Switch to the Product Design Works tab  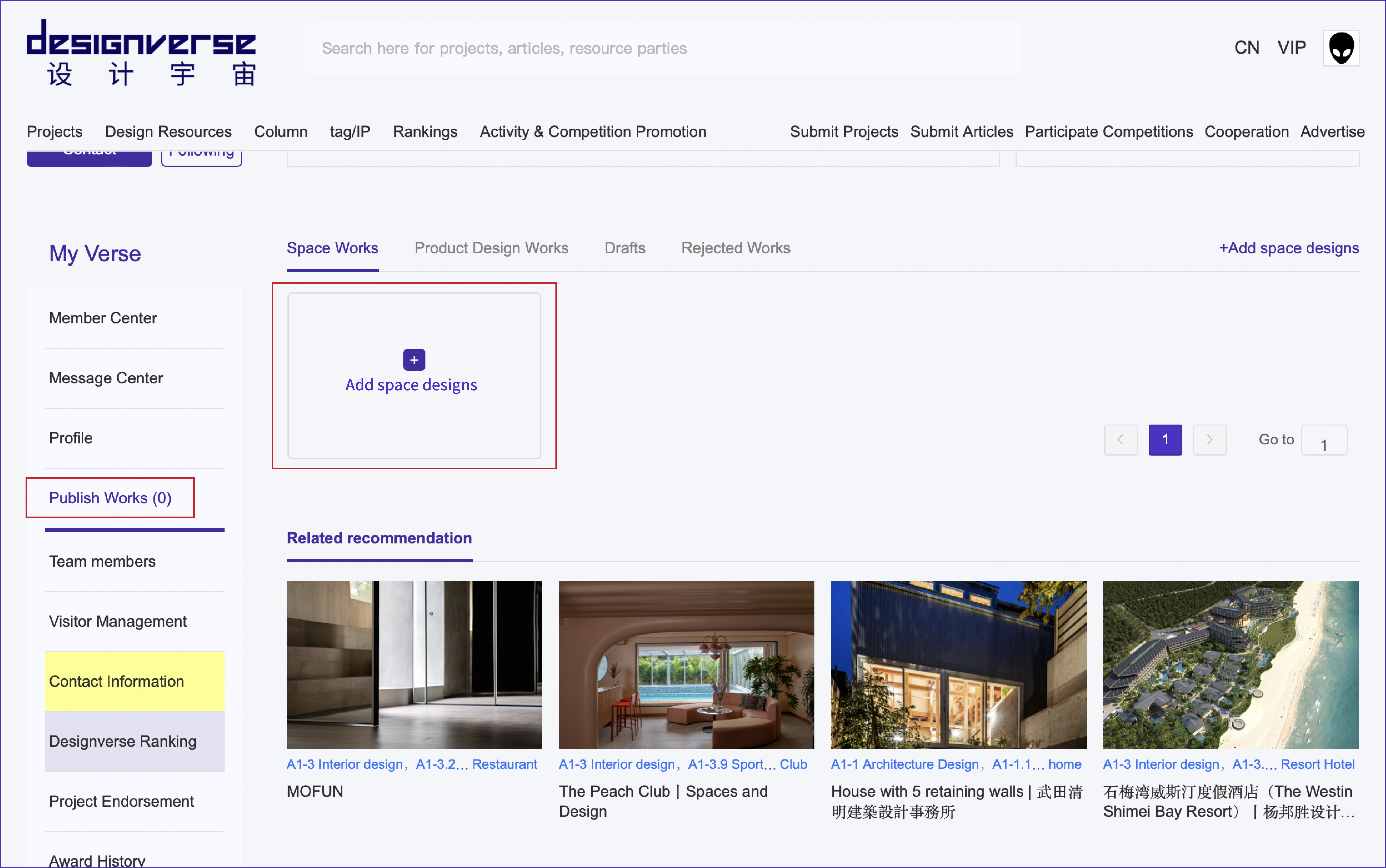tap(491, 248)
